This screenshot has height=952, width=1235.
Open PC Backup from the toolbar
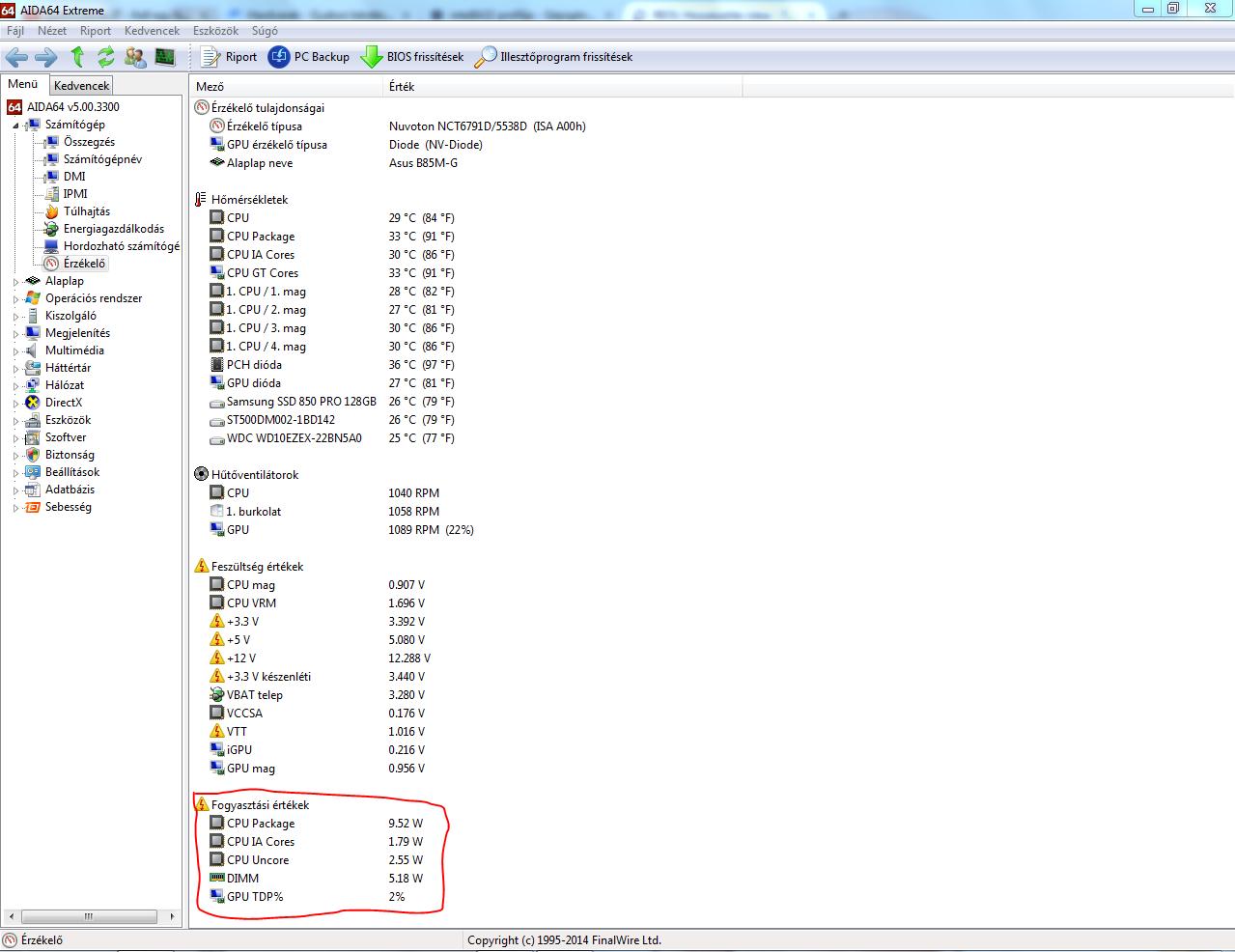pos(309,57)
